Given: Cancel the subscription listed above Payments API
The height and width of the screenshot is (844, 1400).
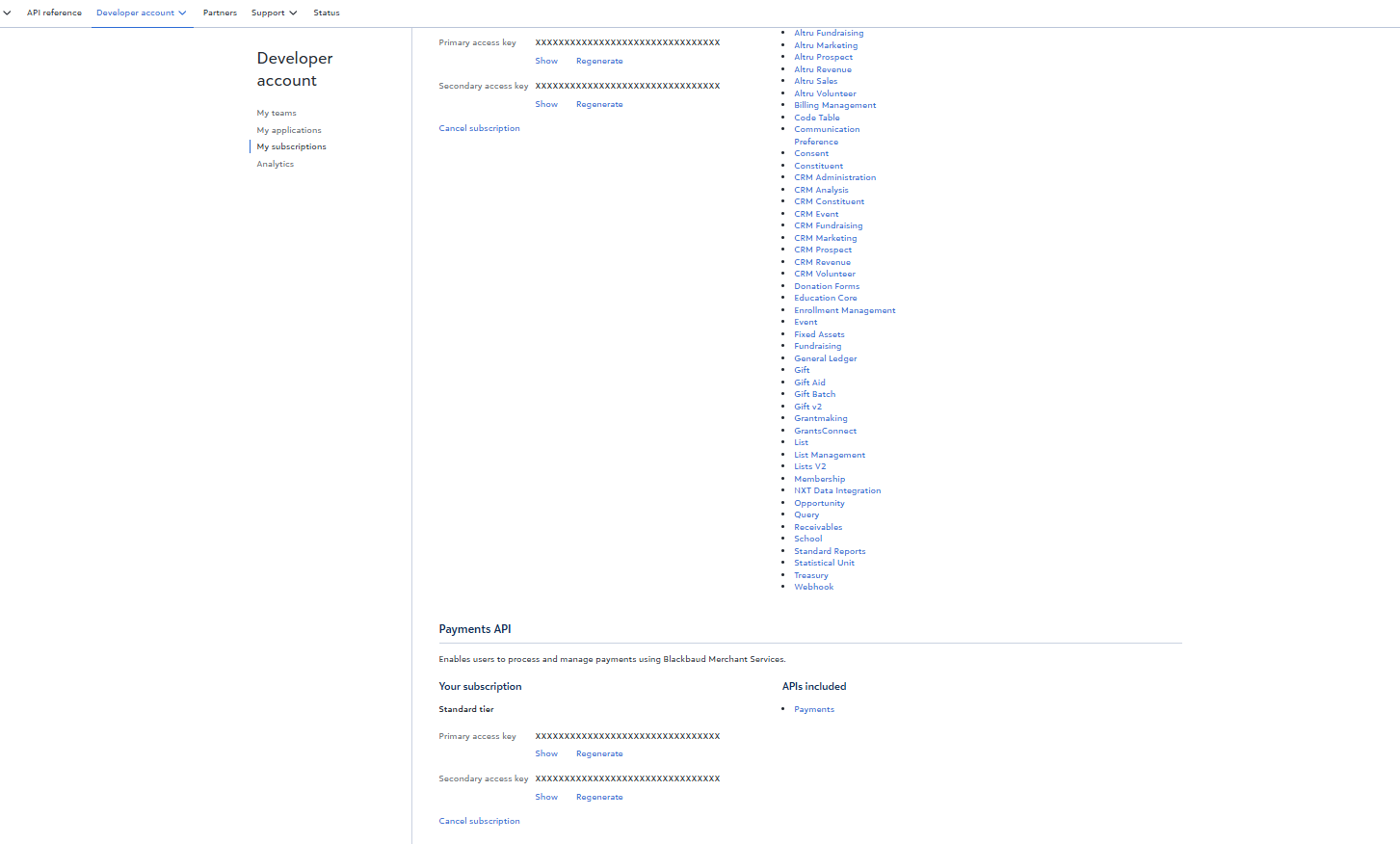Looking at the screenshot, I should [x=479, y=128].
